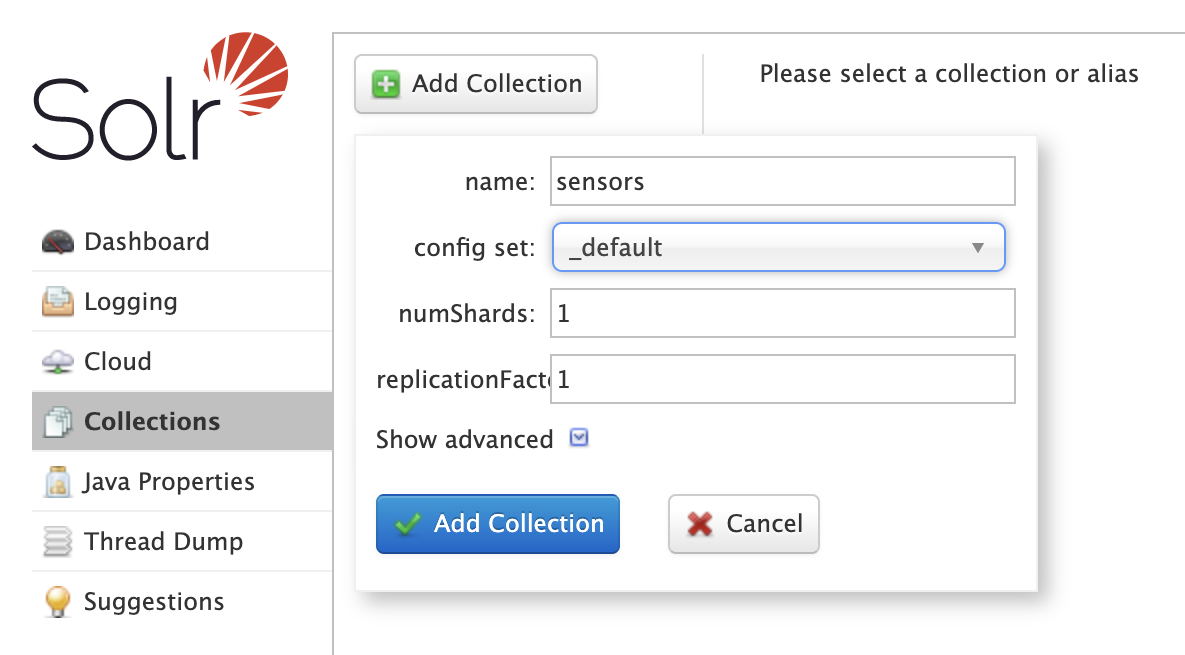Click the Dashboard gauge icon

click(x=58, y=242)
